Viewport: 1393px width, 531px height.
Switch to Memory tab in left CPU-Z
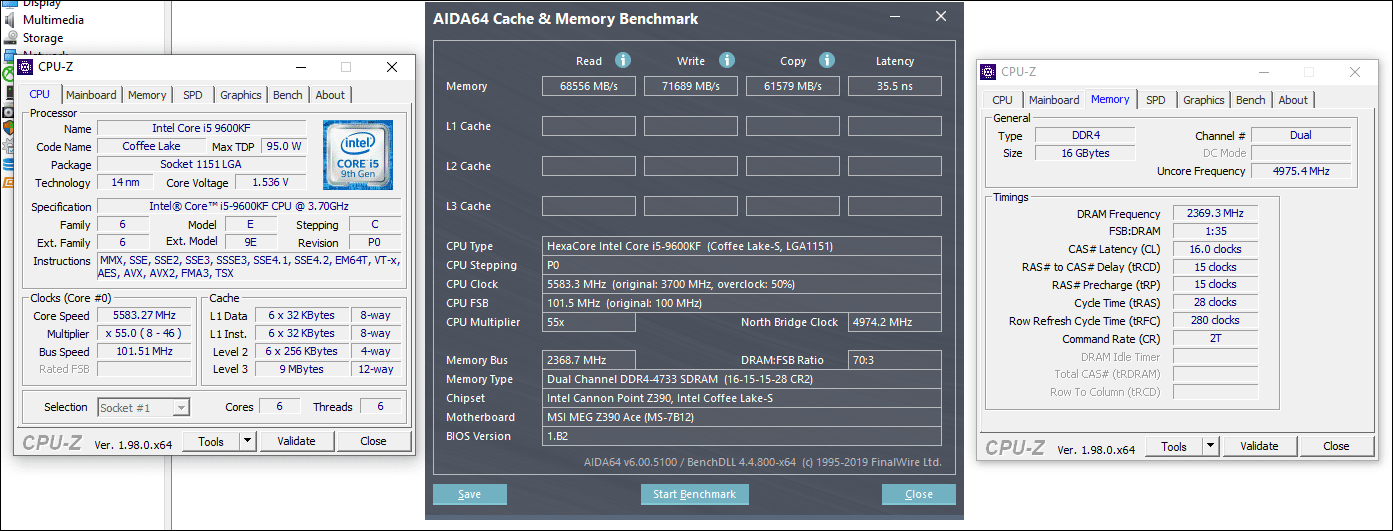point(147,95)
